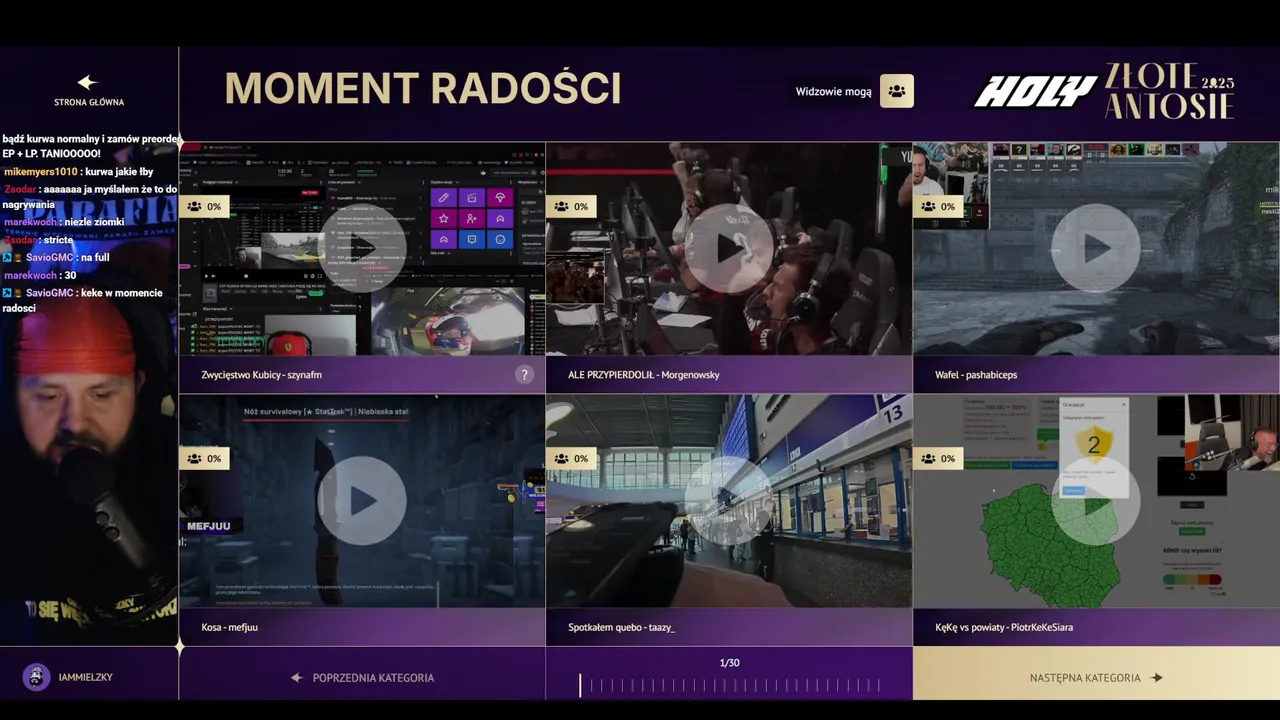Toggle the 'Widzowie mogą' viewers button
Screen dimensions: 1280x720
coord(897,91)
